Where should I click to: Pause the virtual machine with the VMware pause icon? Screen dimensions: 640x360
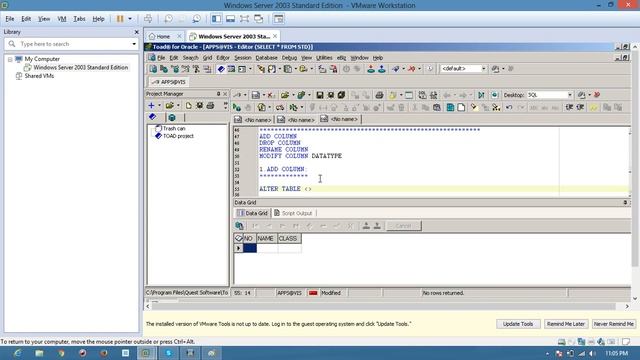pyautogui.click(x=120, y=19)
